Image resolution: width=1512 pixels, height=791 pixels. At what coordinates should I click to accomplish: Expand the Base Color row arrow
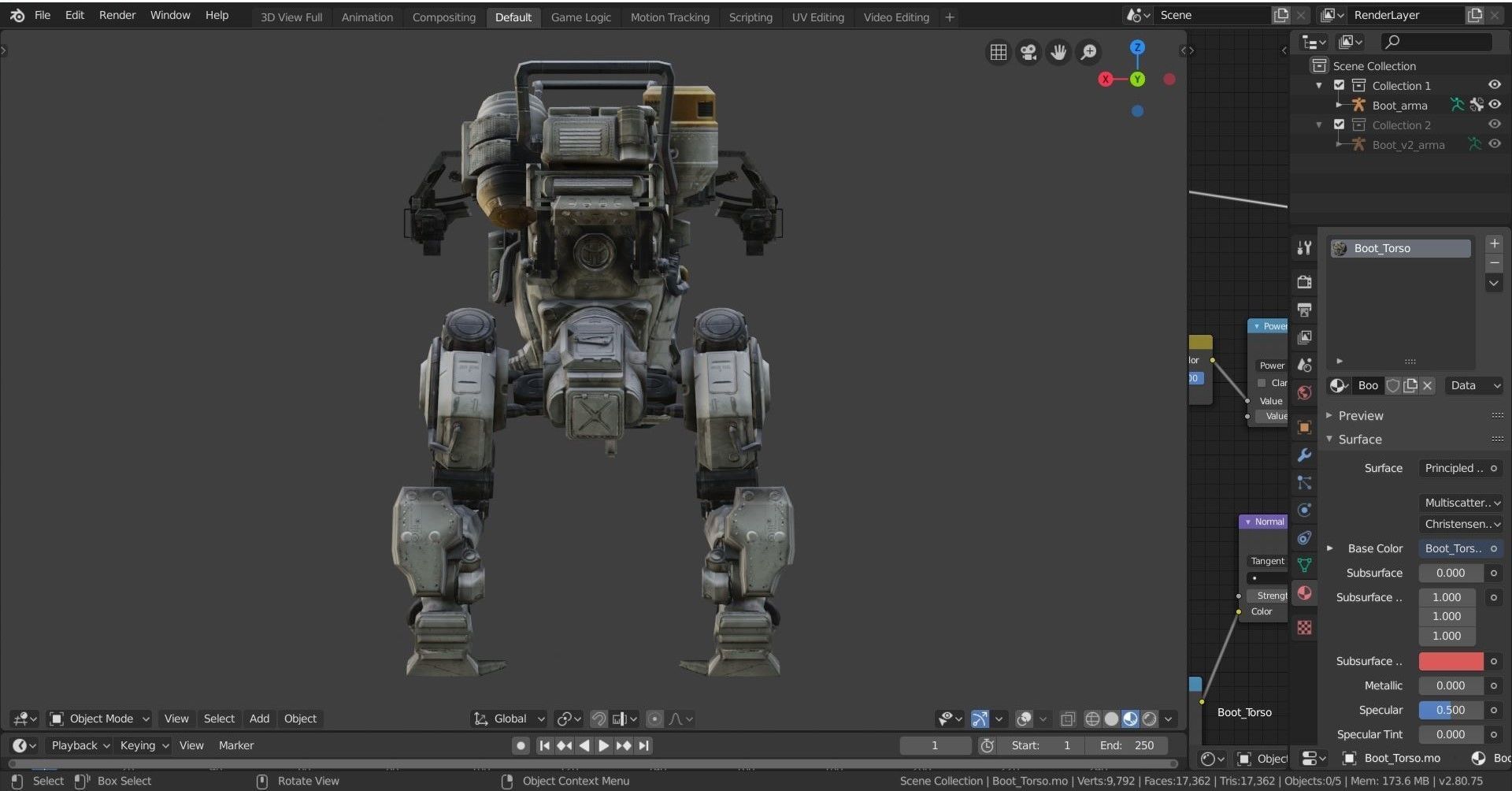click(x=1330, y=548)
